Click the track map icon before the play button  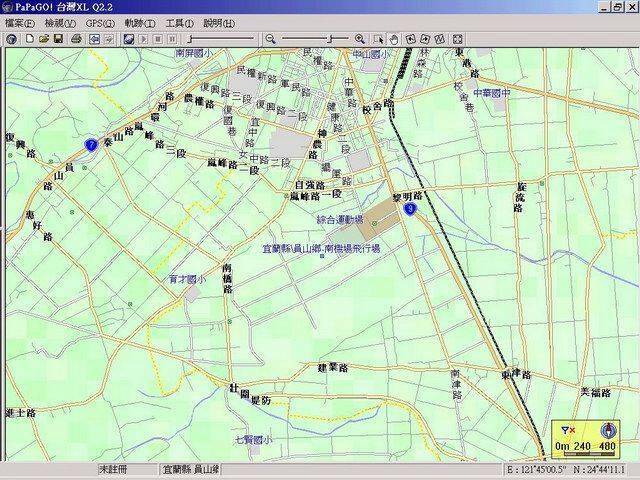[129, 39]
